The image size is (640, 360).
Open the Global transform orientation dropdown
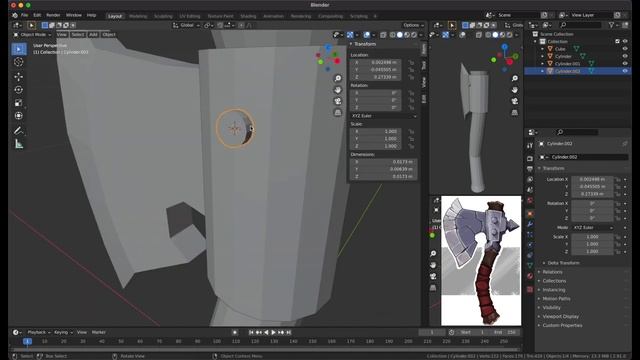coord(187,25)
